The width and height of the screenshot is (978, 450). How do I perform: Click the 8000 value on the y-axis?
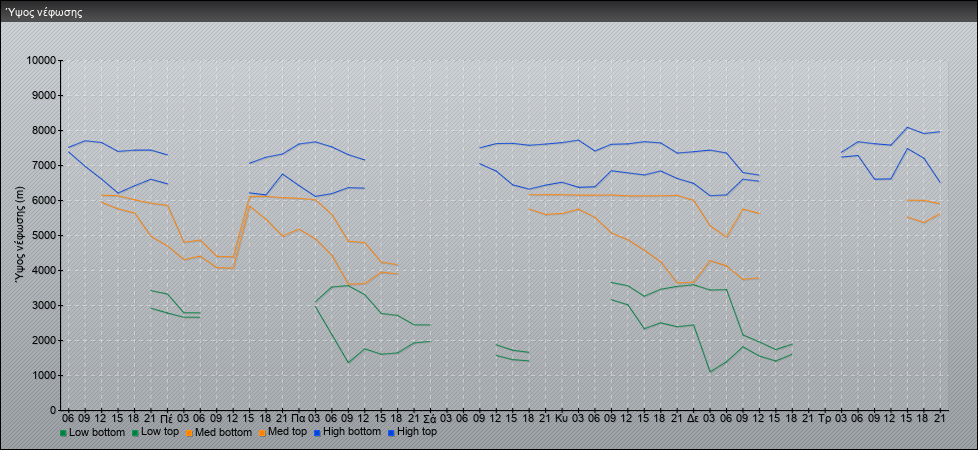click(x=44, y=130)
